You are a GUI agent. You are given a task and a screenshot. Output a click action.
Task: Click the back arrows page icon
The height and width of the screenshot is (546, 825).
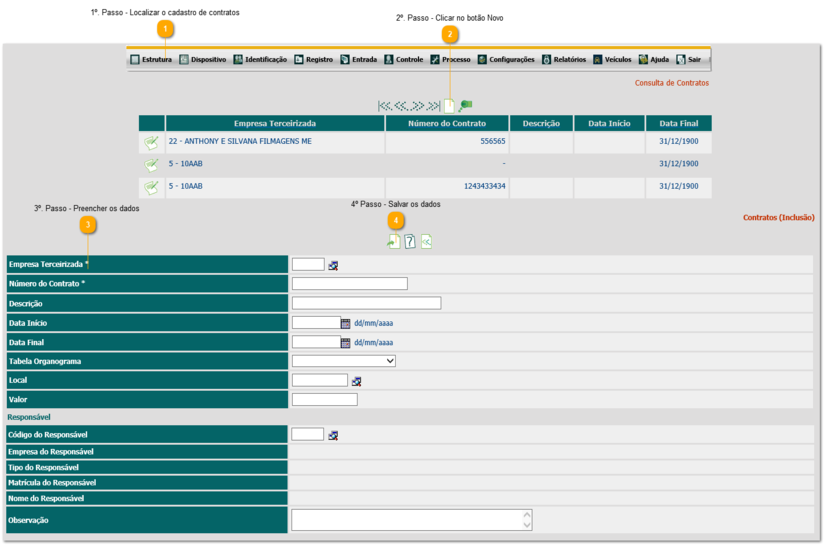point(426,241)
